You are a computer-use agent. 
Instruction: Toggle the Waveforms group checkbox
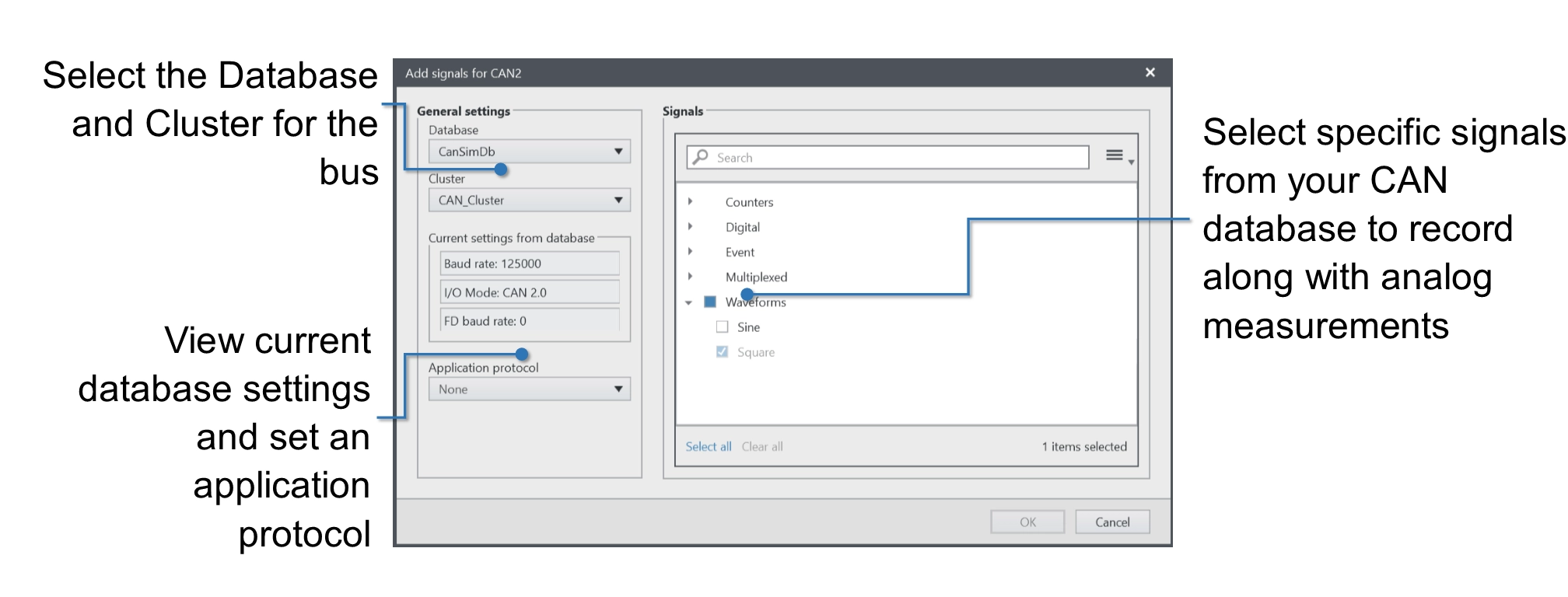coord(709,302)
